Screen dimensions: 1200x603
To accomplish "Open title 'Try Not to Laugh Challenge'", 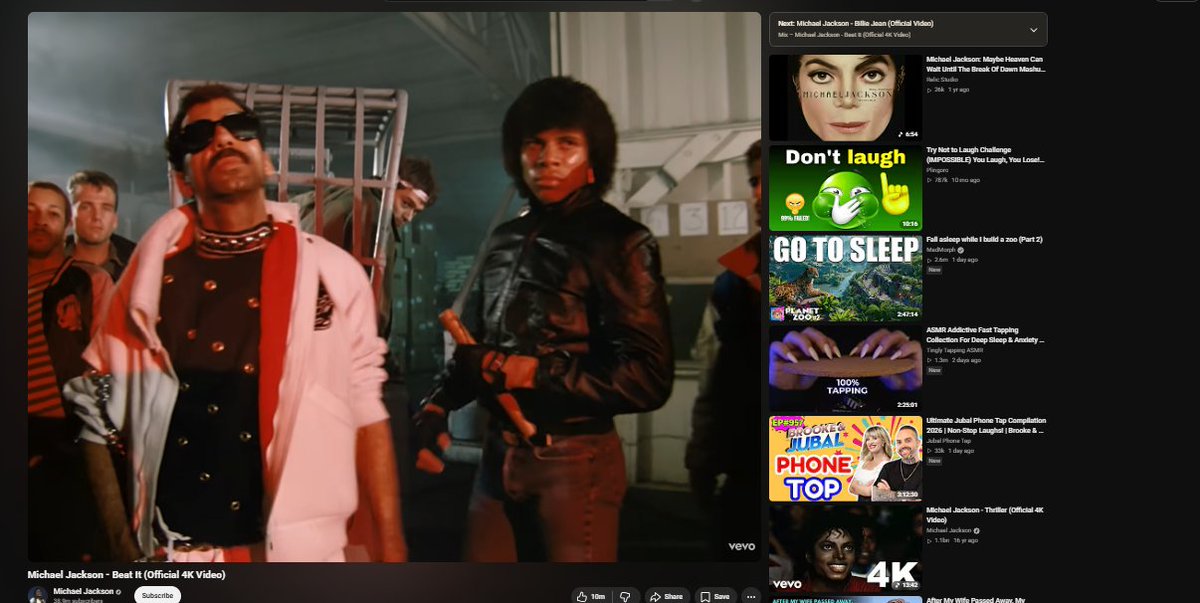I will 986,154.
